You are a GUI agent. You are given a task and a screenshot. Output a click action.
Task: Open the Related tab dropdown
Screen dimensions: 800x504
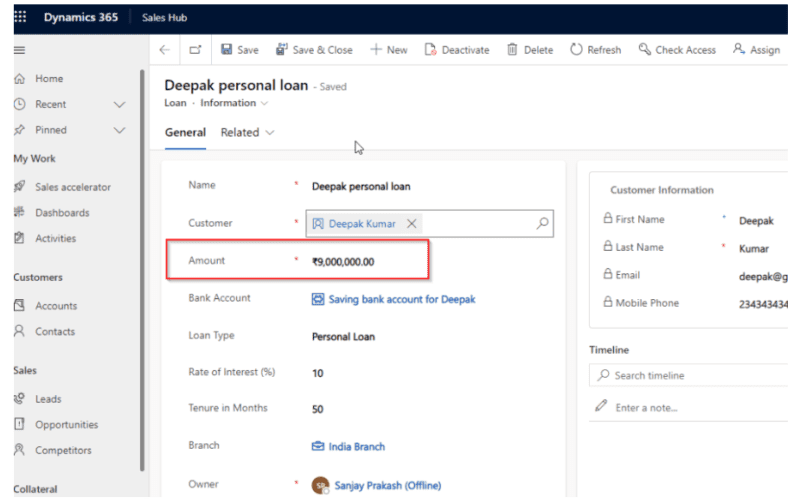[x=247, y=132]
